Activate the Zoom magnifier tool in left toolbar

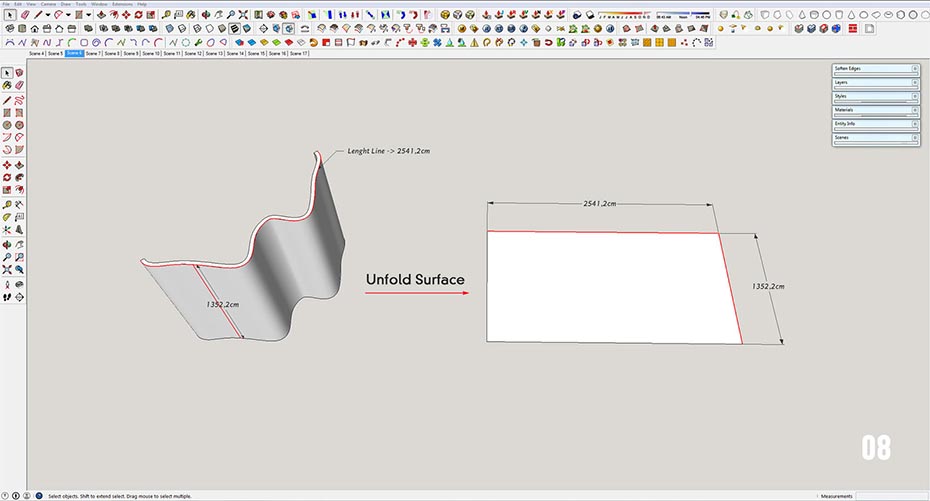7,257
